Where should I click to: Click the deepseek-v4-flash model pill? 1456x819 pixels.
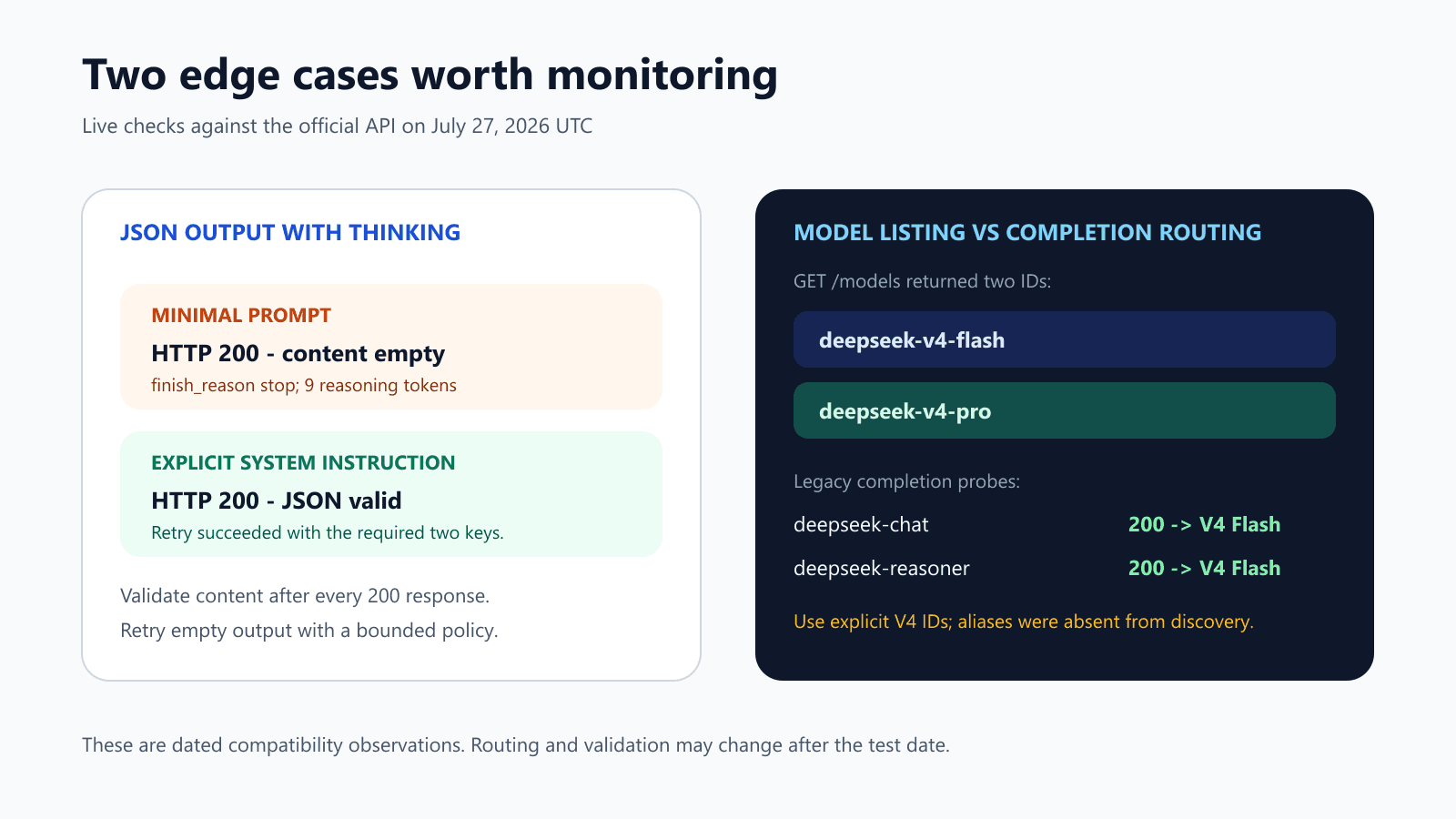pos(1065,339)
